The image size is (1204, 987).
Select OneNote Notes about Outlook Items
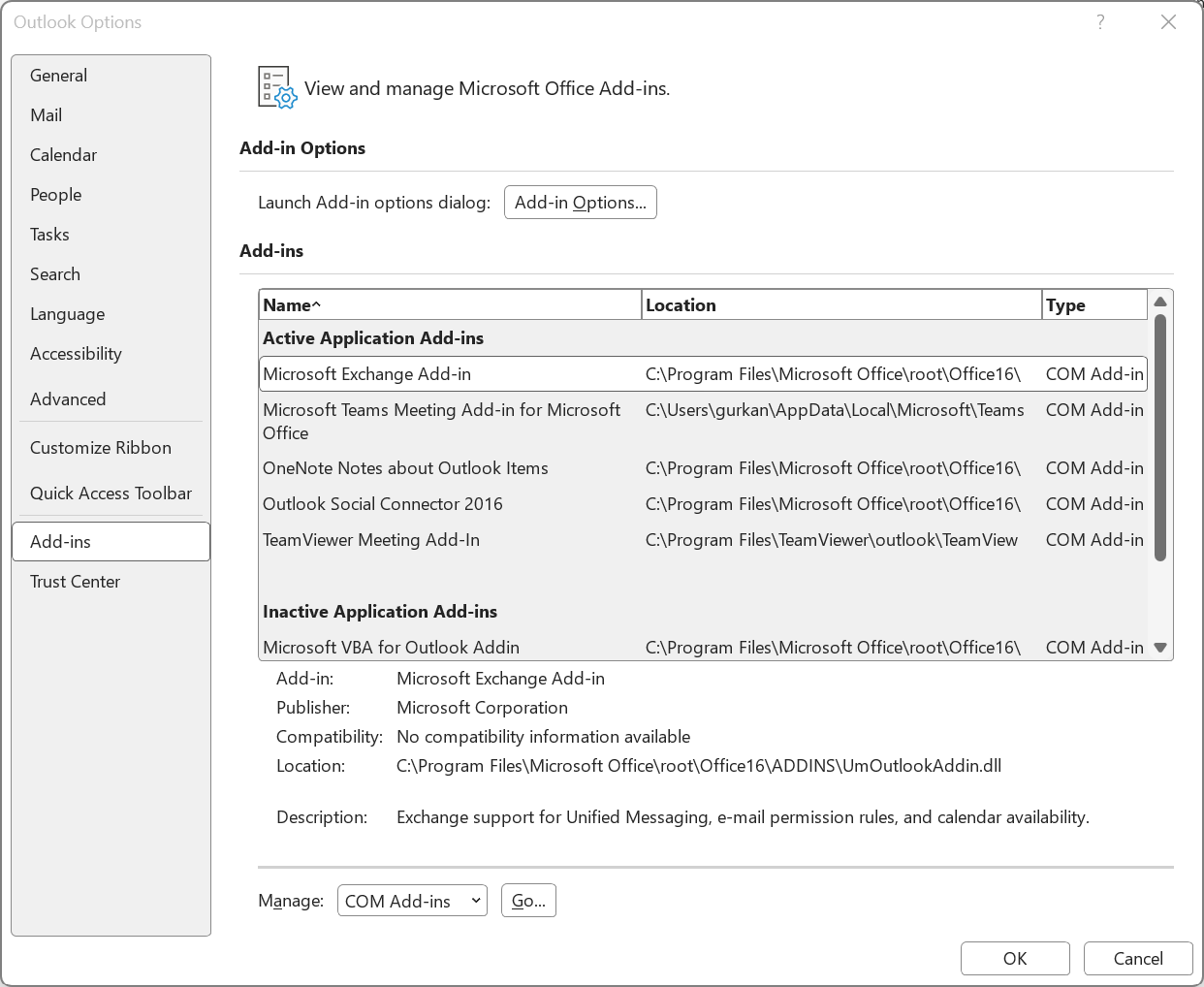pyautogui.click(x=704, y=468)
